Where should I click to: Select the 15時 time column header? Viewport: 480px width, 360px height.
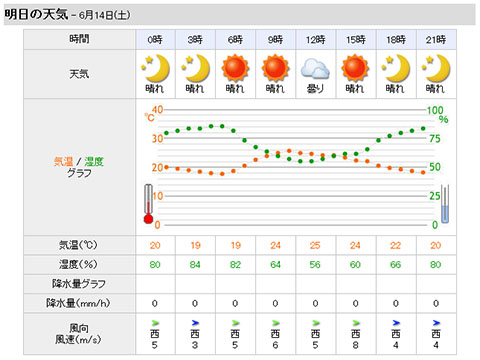356,40
